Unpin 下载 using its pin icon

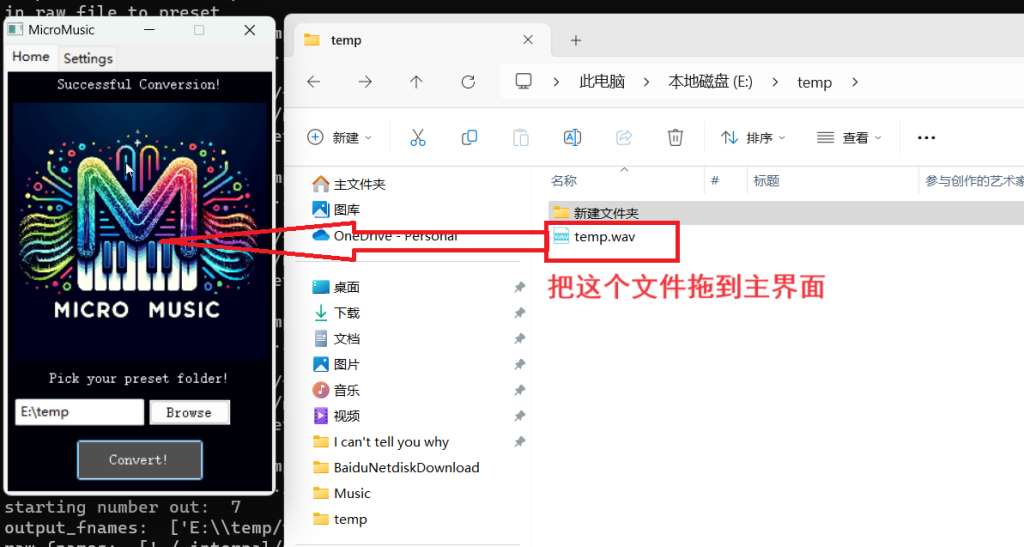point(519,313)
